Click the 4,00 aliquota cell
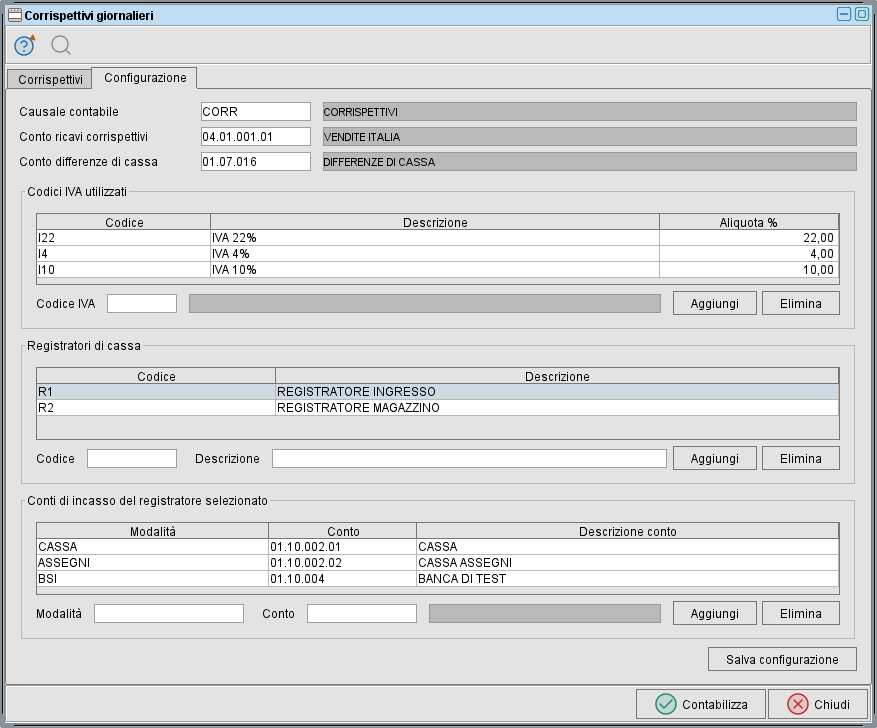 coord(749,254)
